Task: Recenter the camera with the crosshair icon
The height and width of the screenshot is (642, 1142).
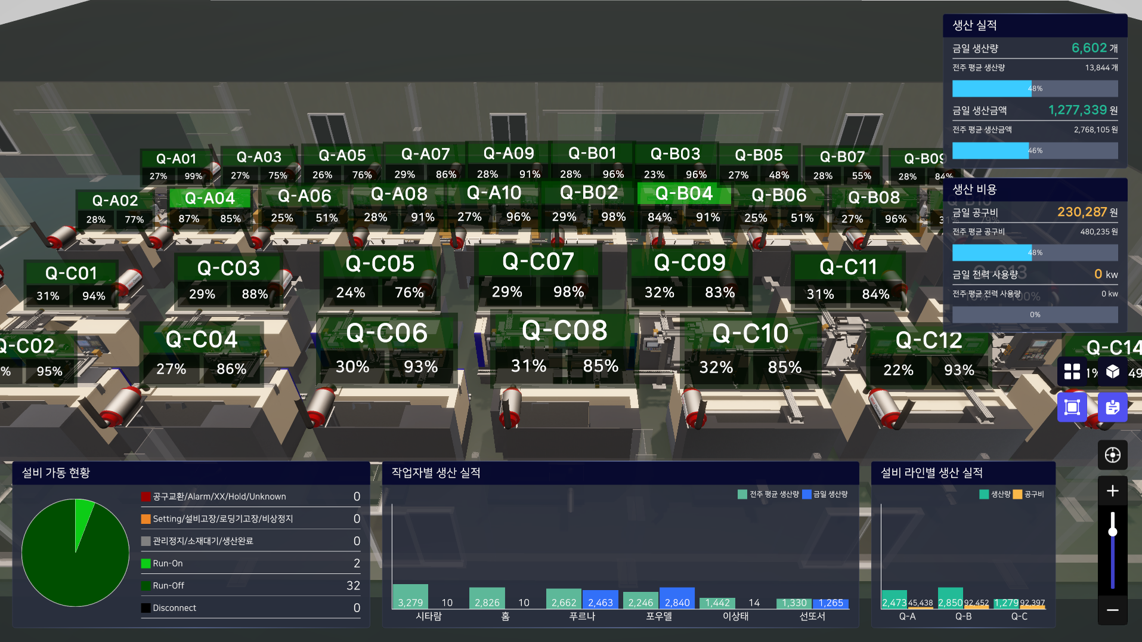Action: (x=1112, y=455)
